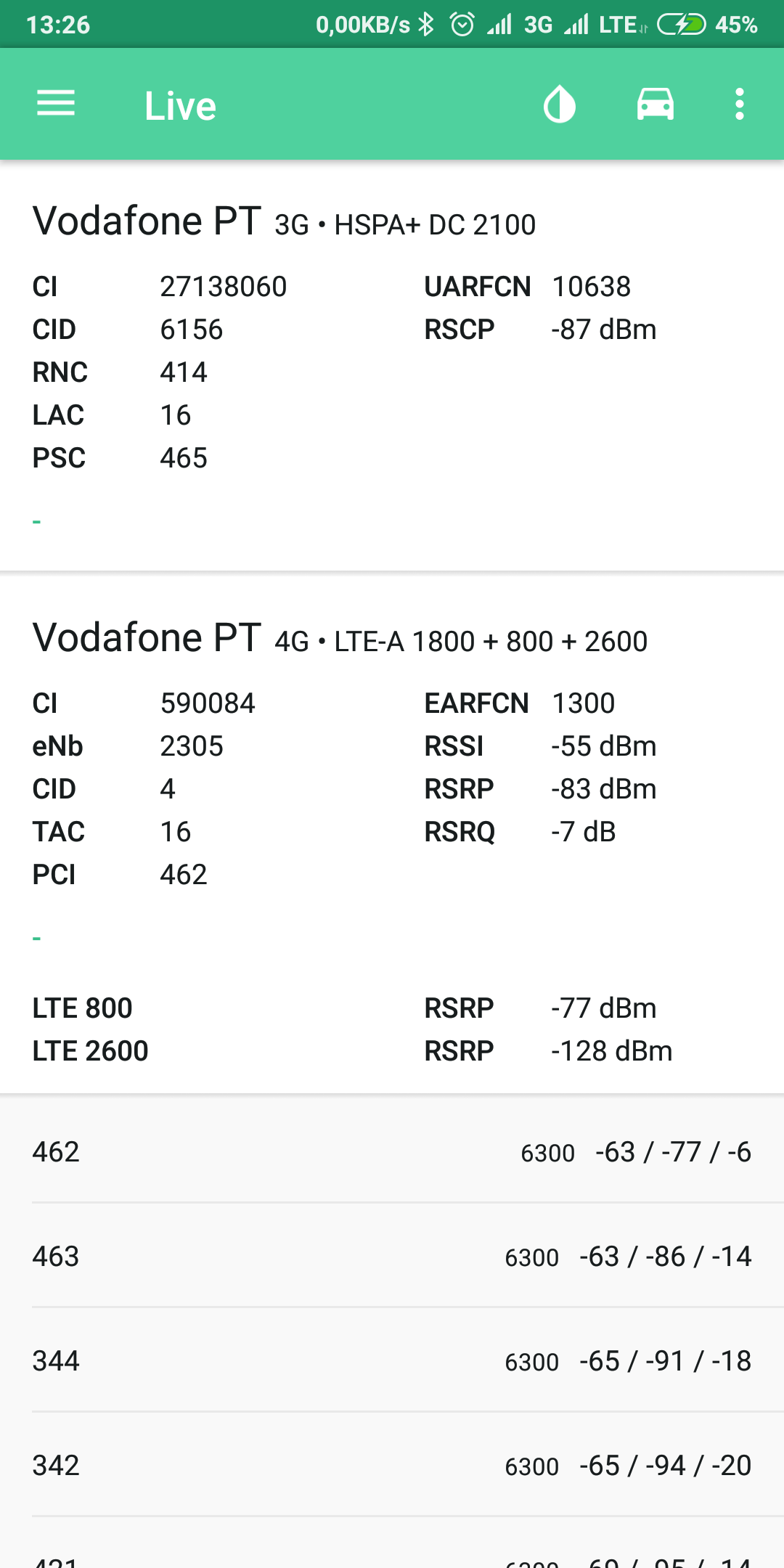The height and width of the screenshot is (1568, 784).
Task: Expand the dash under the 3G card
Action: [37, 521]
